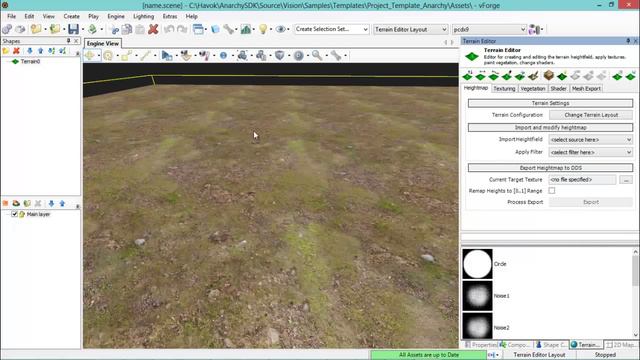Click the Current Target Texture field
Viewport: 640px width, 360px height.
pyautogui.click(x=582, y=180)
